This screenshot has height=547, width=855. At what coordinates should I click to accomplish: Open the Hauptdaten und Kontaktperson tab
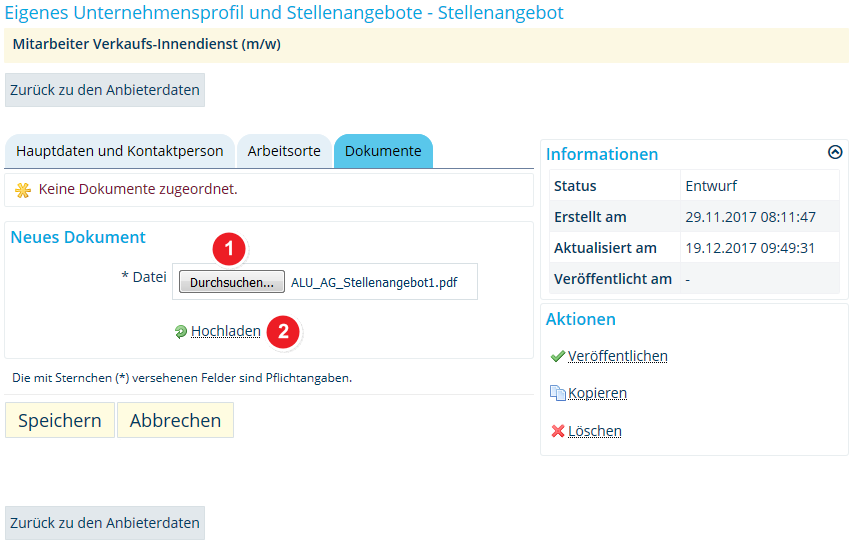(x=119, y=151)
